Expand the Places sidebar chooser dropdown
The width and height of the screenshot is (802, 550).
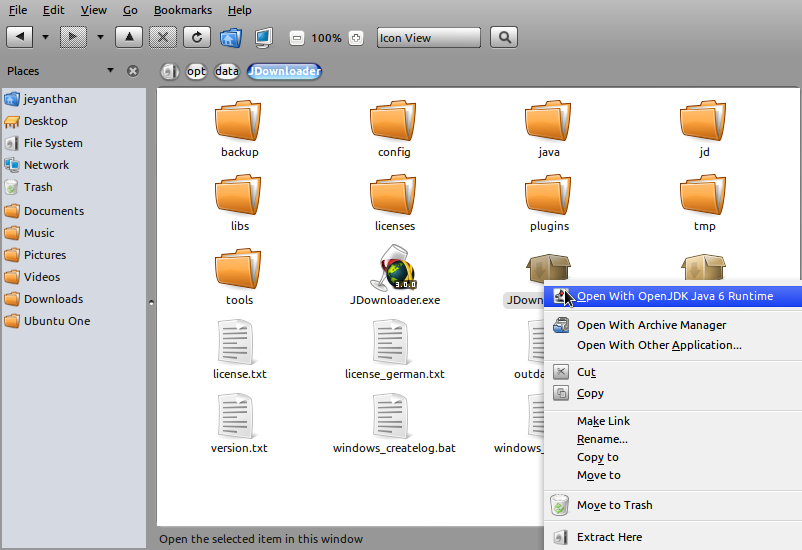point(111,71)
